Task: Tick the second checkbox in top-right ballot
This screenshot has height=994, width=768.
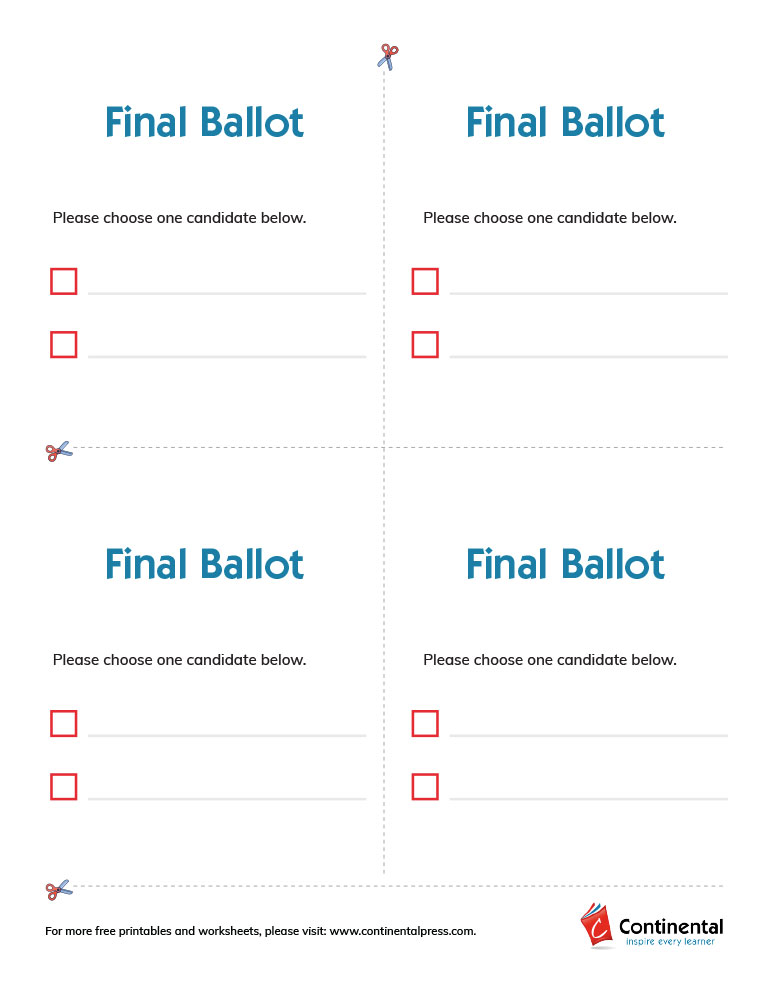Action: click(x=425, y=345)
